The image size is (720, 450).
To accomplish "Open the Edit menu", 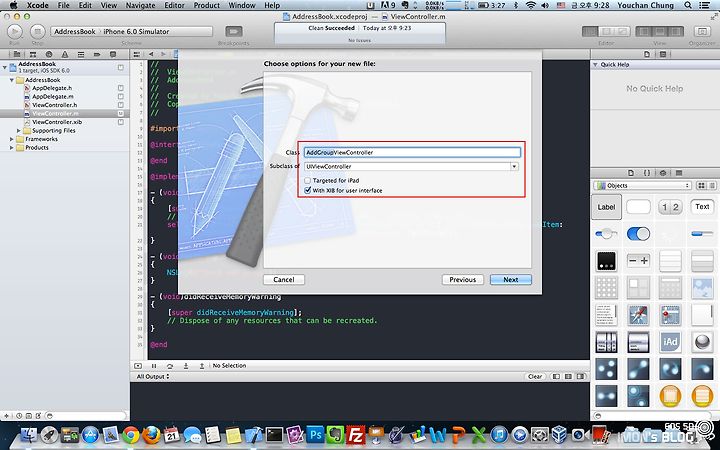I will pyautogui.click(x=85, y=6).
